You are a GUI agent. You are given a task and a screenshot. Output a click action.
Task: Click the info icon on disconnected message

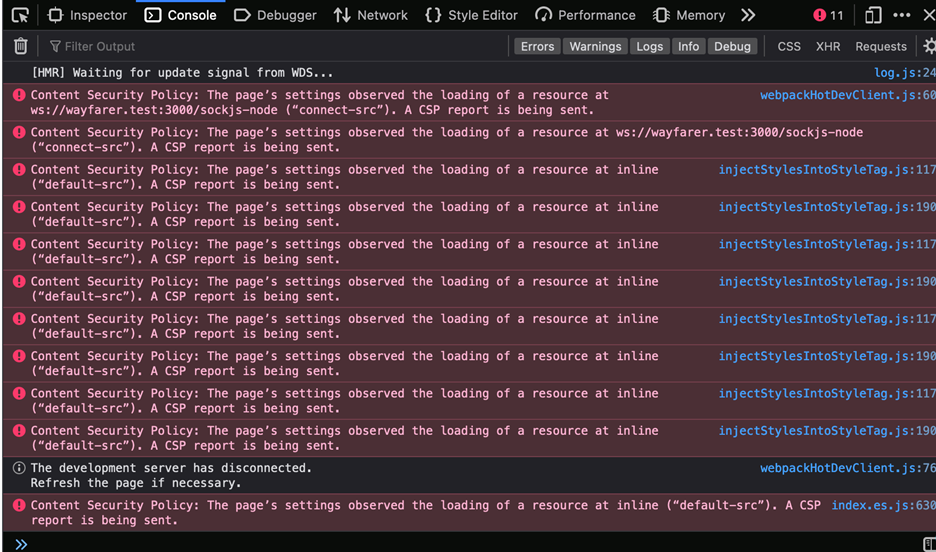pos(19,468)
